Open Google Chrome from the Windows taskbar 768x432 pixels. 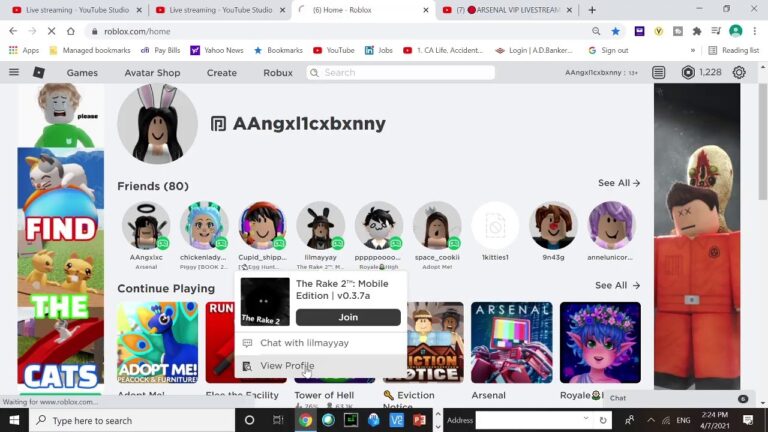pos(305,420)
